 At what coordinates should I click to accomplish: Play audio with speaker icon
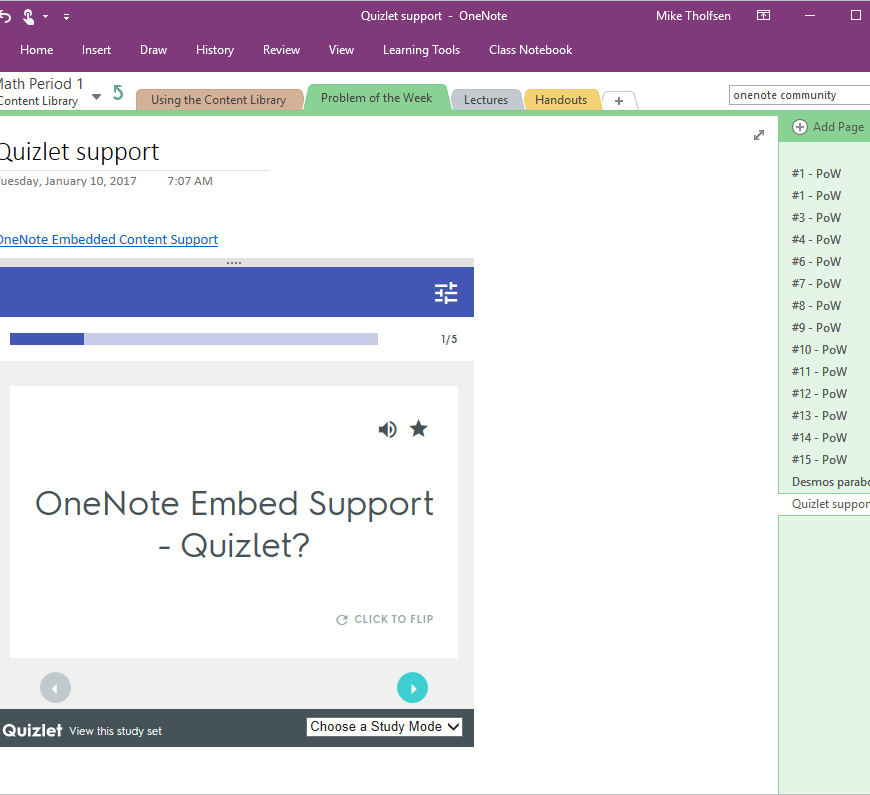tap(387, 429)
